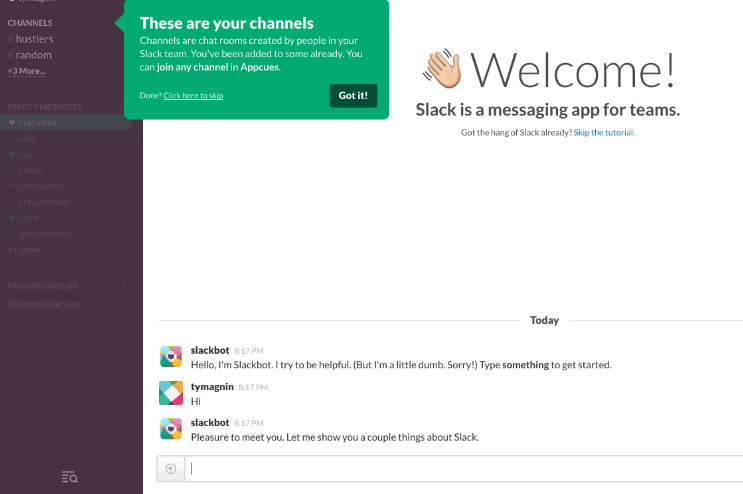Click the 'Hi' message text
Viewport: 743px width, 494px height.
pos(196,402)
